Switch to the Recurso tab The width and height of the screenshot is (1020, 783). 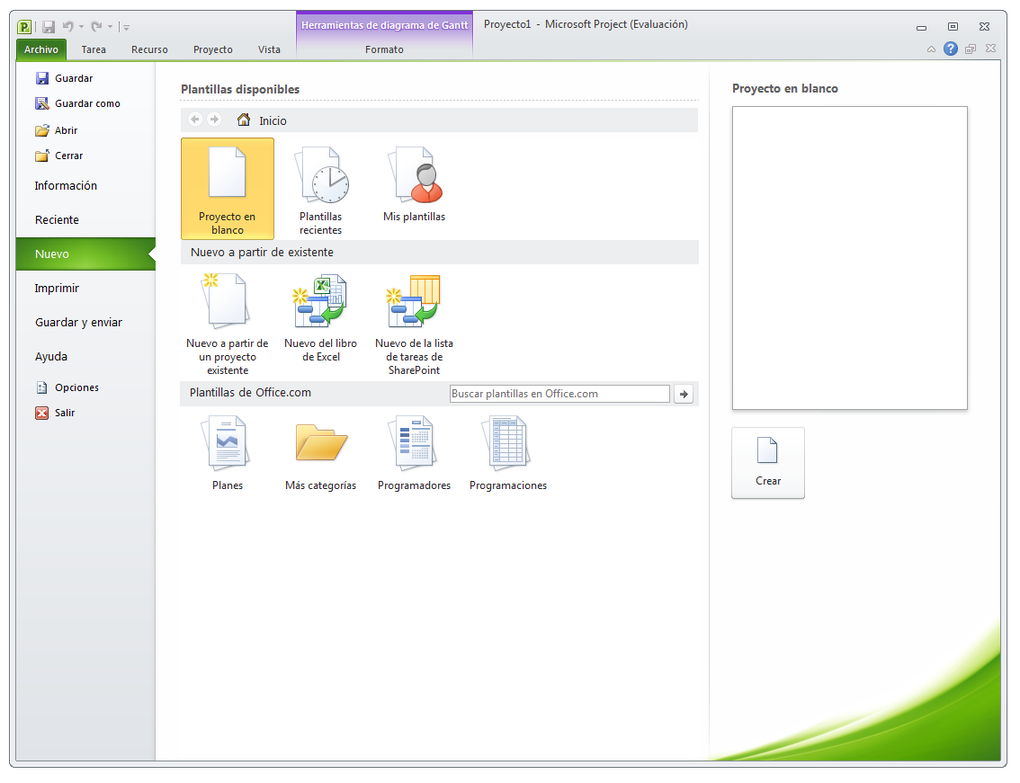(x=150, y=49)
